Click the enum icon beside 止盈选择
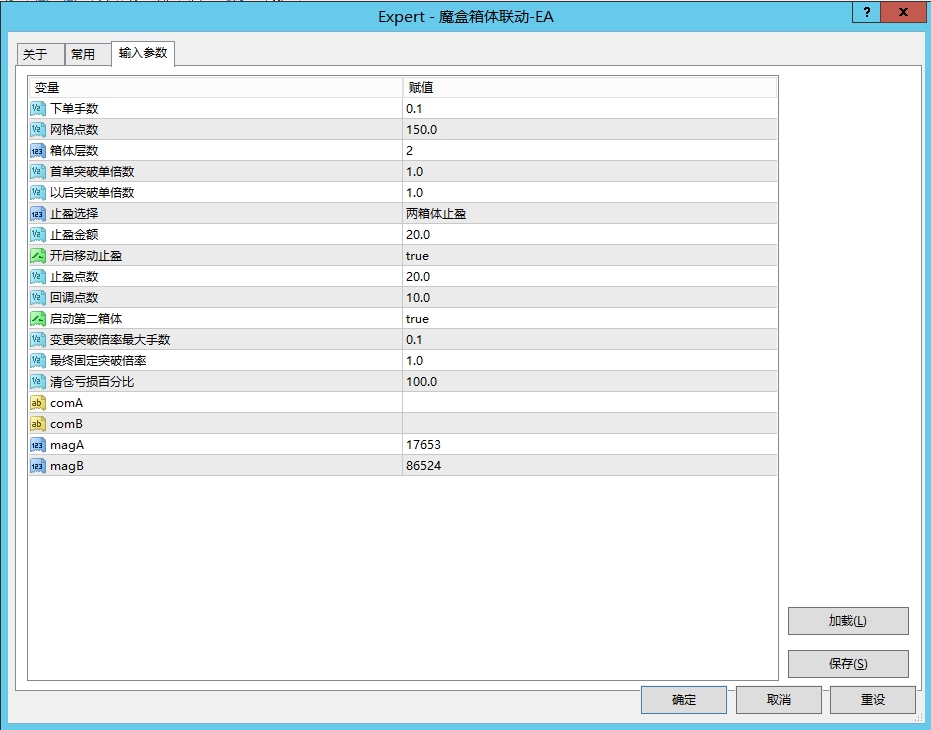 pos(38,213)
